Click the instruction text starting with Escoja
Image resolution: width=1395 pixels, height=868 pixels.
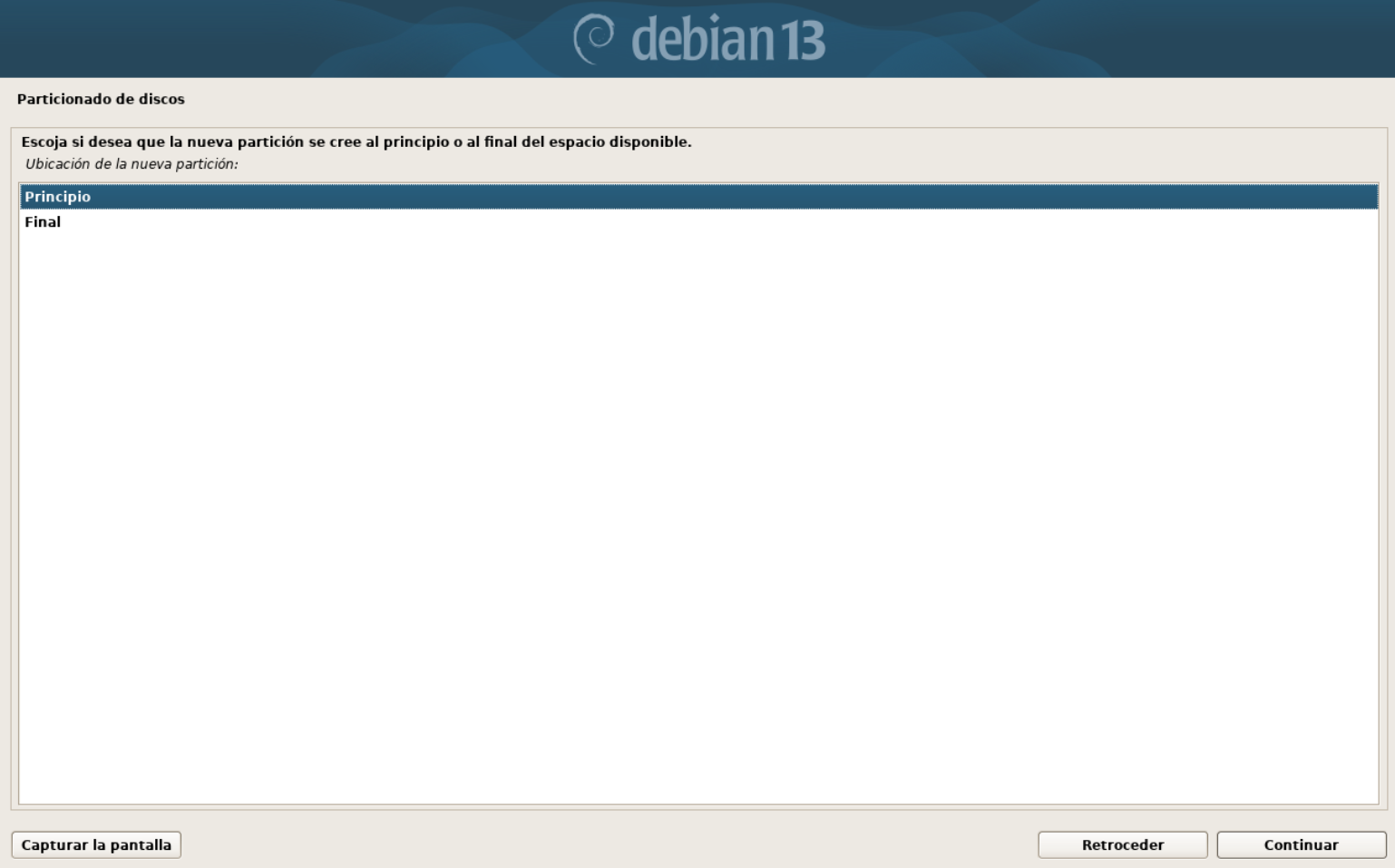click(356, 141)
